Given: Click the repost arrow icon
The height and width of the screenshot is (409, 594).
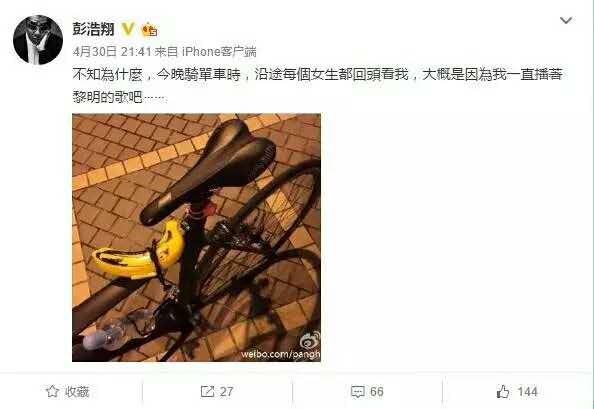Looking at the screenshot, I should coord(207,392).
